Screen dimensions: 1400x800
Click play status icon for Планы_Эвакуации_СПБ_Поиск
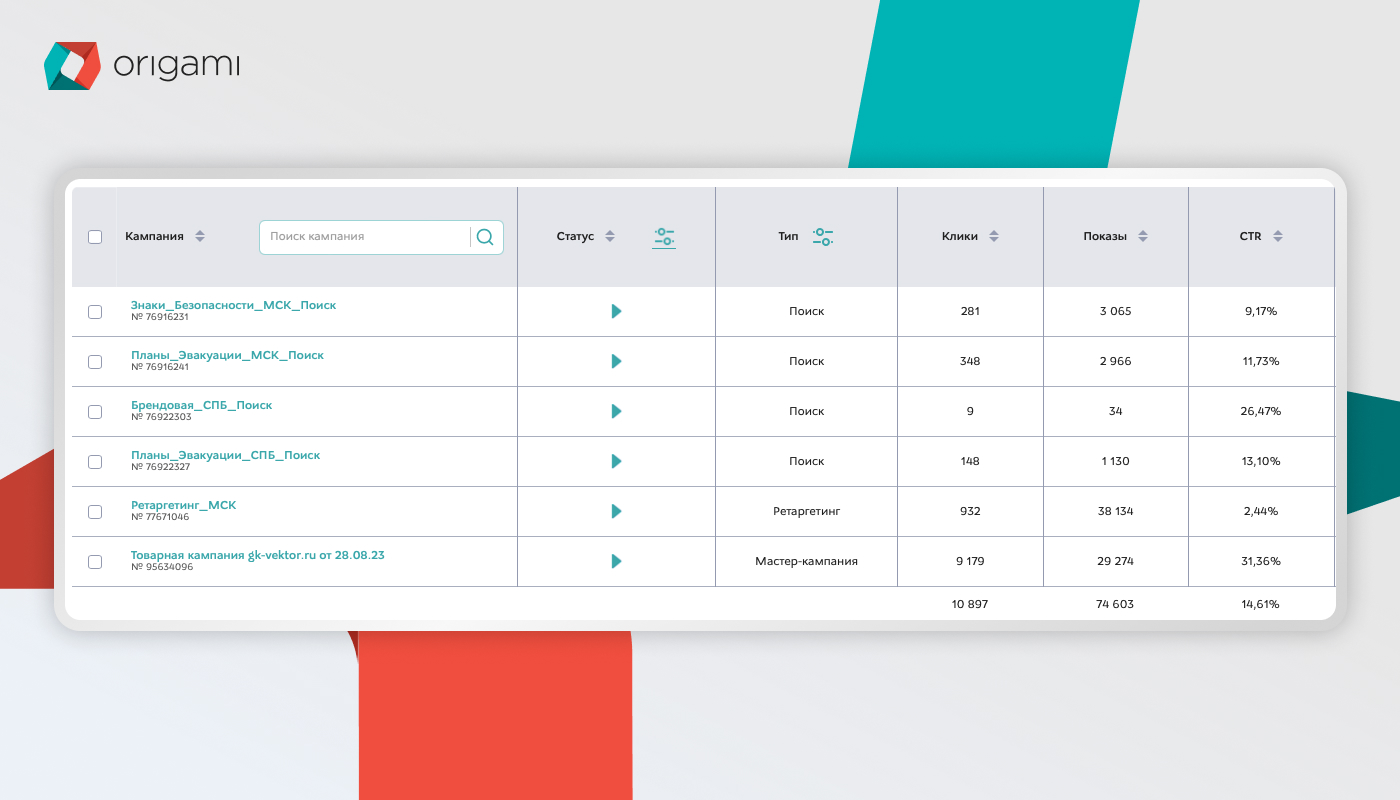pyautogui.click(x=616, y=461)
